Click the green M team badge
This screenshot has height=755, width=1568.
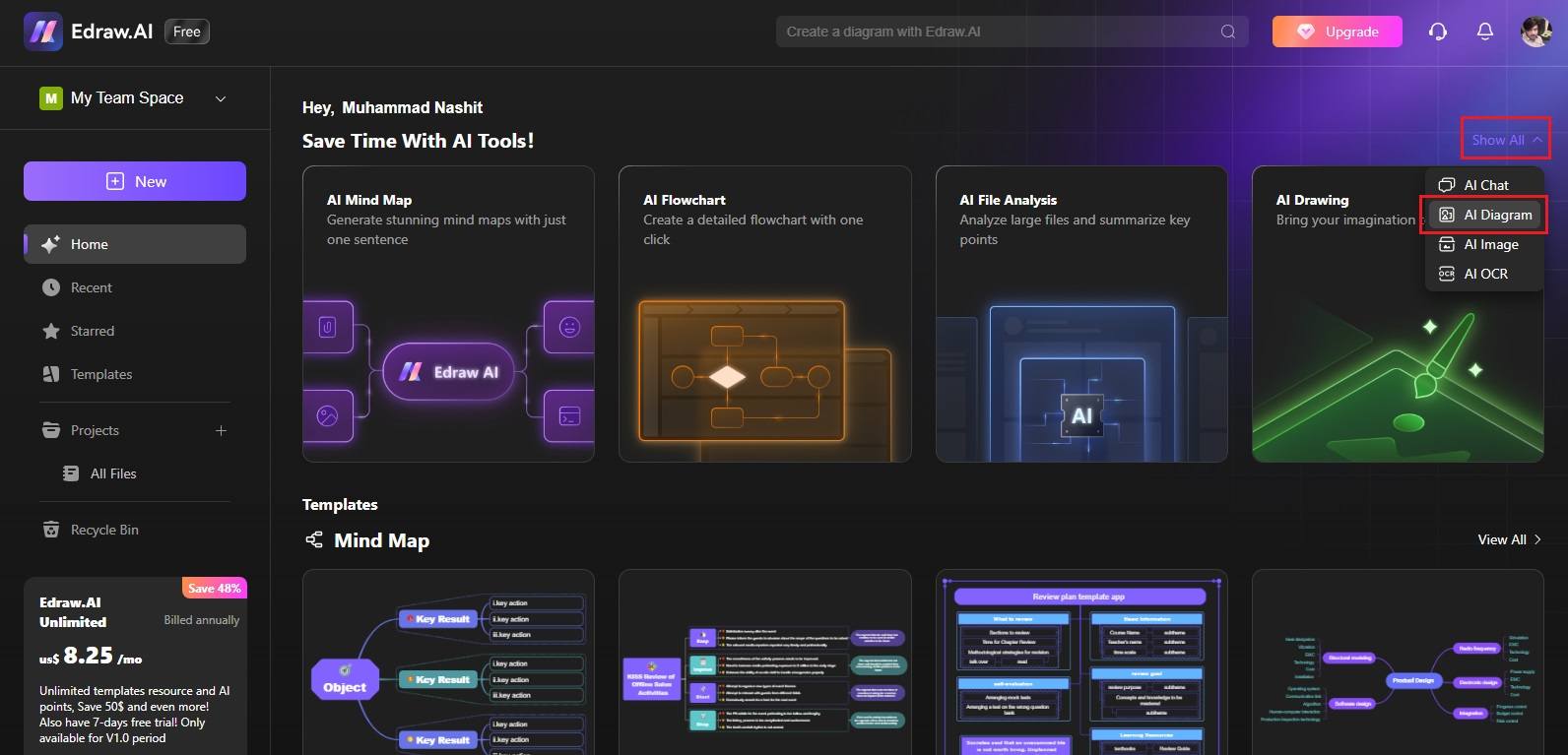[50, 98]
